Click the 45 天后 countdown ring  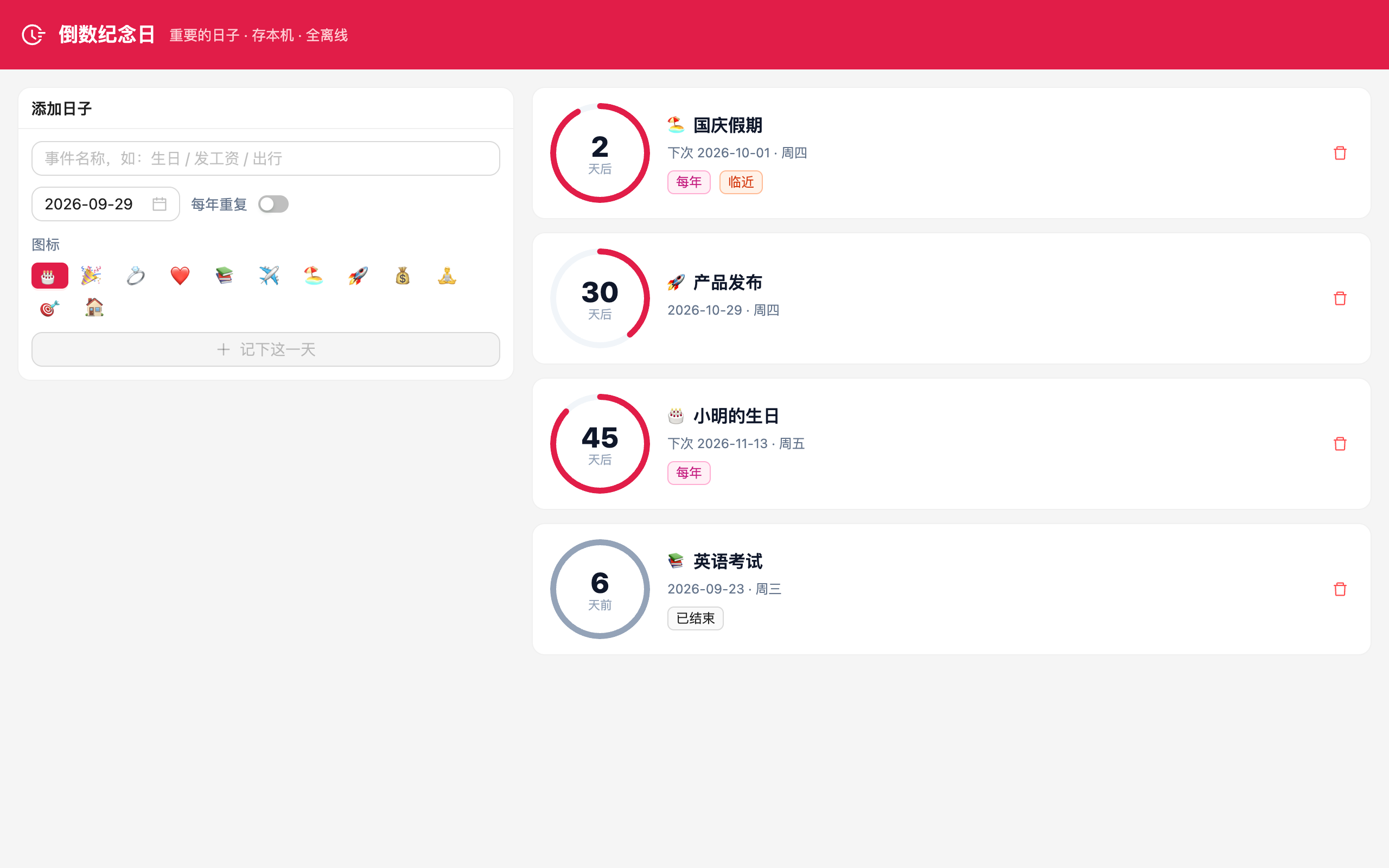(600, 444)
